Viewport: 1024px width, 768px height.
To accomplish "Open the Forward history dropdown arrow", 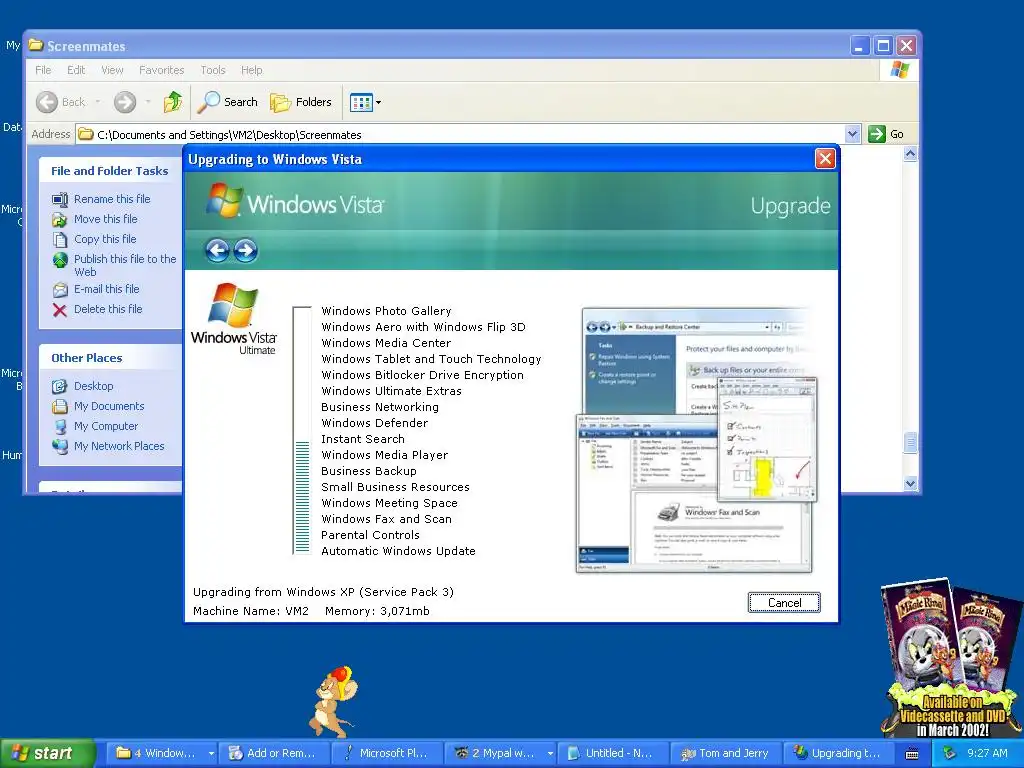I will 148,102.
